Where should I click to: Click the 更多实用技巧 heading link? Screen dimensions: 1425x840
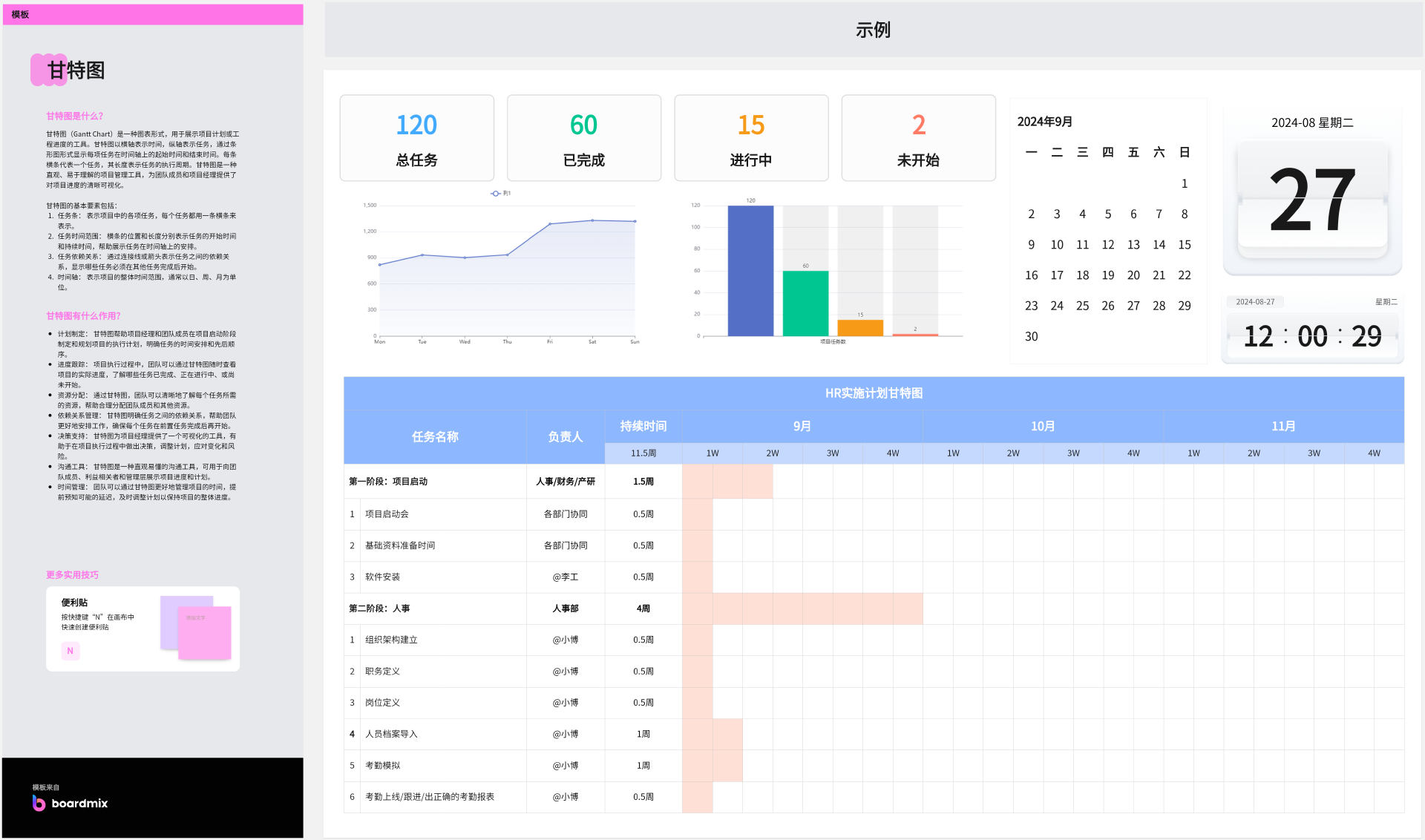coord(72,575)
